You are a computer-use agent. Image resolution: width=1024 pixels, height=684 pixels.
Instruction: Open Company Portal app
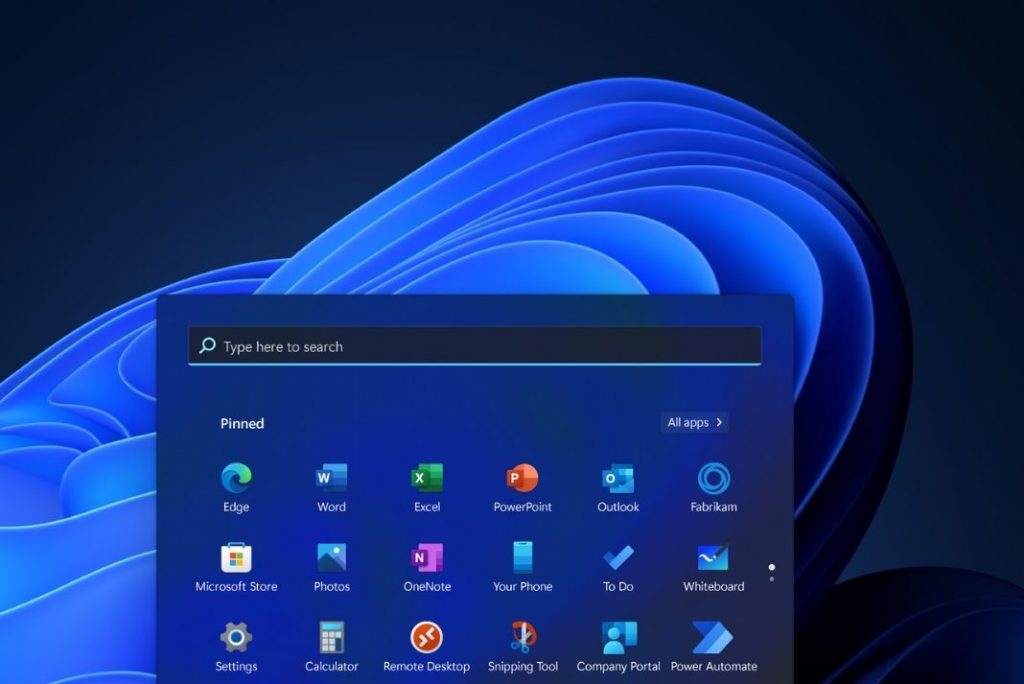(x=618, y=637)
